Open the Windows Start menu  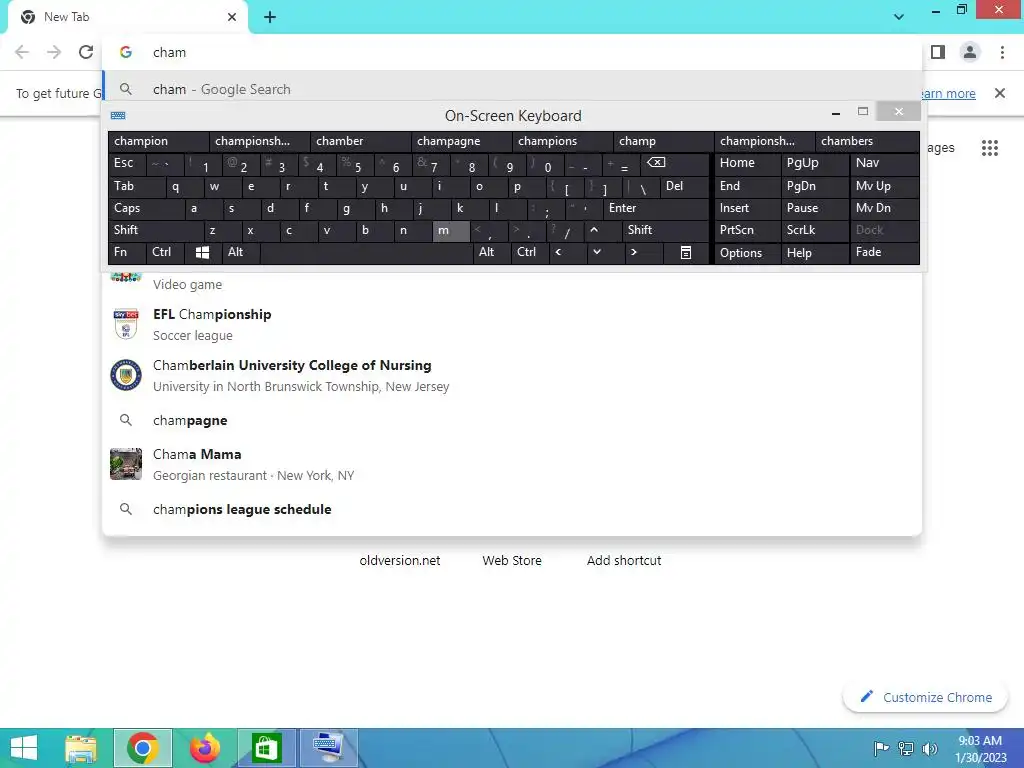pos(24,748)
